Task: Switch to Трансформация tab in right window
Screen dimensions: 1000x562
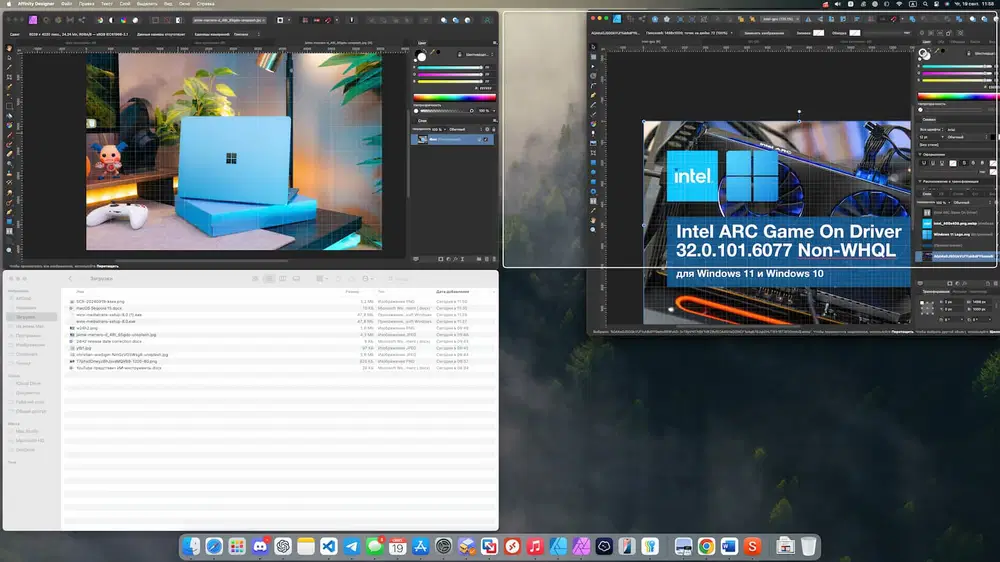Action: coord(936,292)
